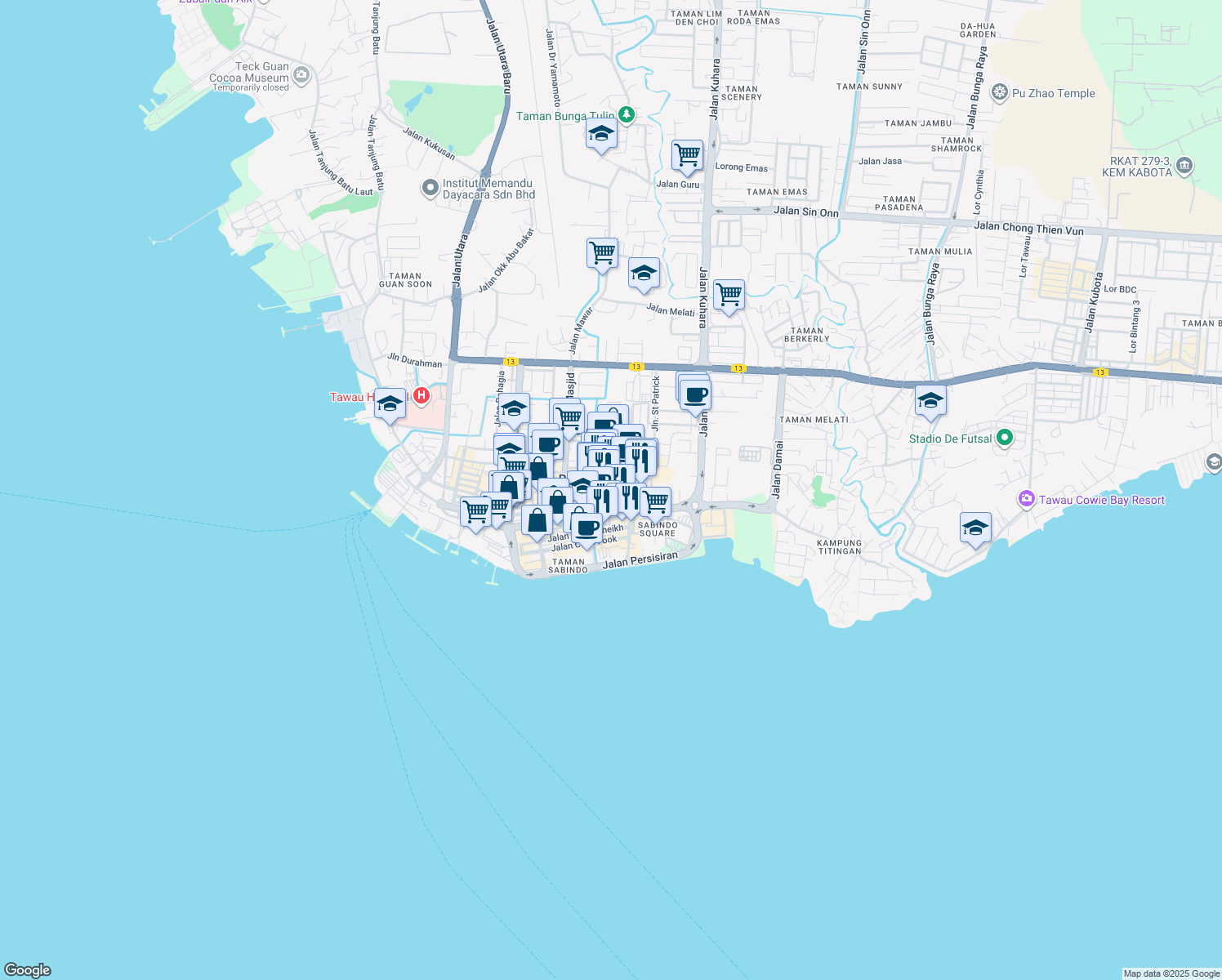The height and width of the screenshot is (980, 1222).
Task: Click the Taman Pasadena label
Action: (x=899, y=203)
